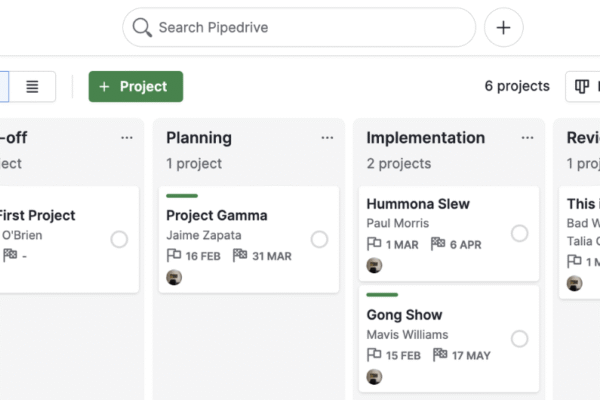The image size is (600, 400).
Task: Open Implementation column three-dot menu
Action: click(x=527, y=138)
